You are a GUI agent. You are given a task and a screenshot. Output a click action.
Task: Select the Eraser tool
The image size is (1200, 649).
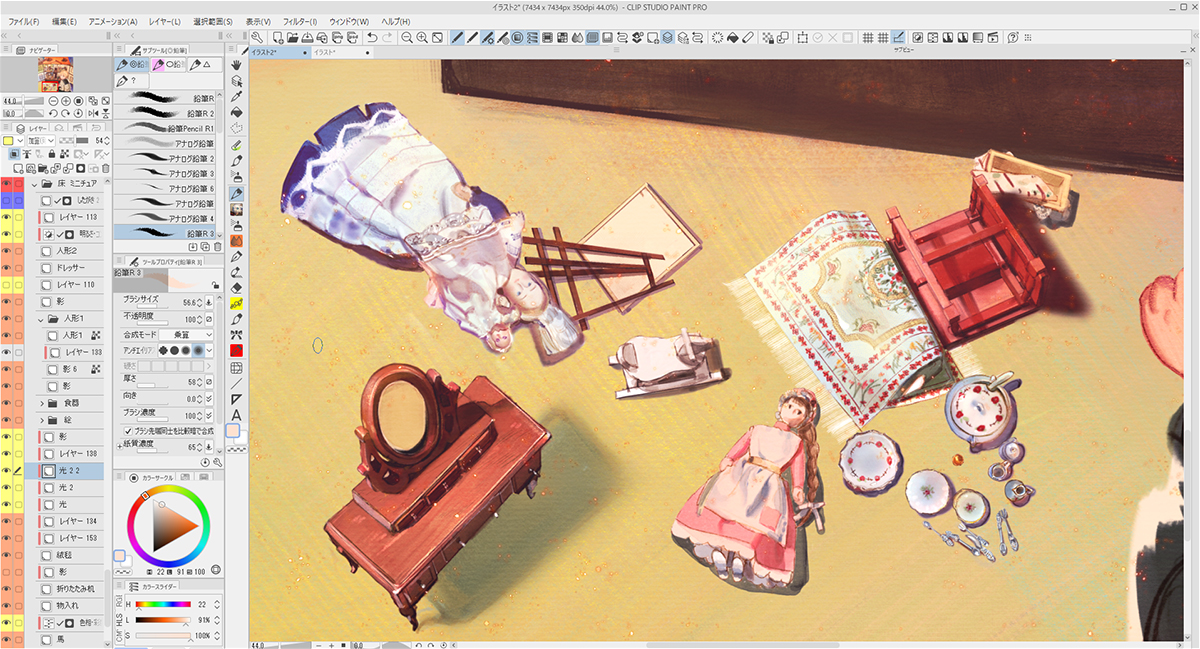237,287
